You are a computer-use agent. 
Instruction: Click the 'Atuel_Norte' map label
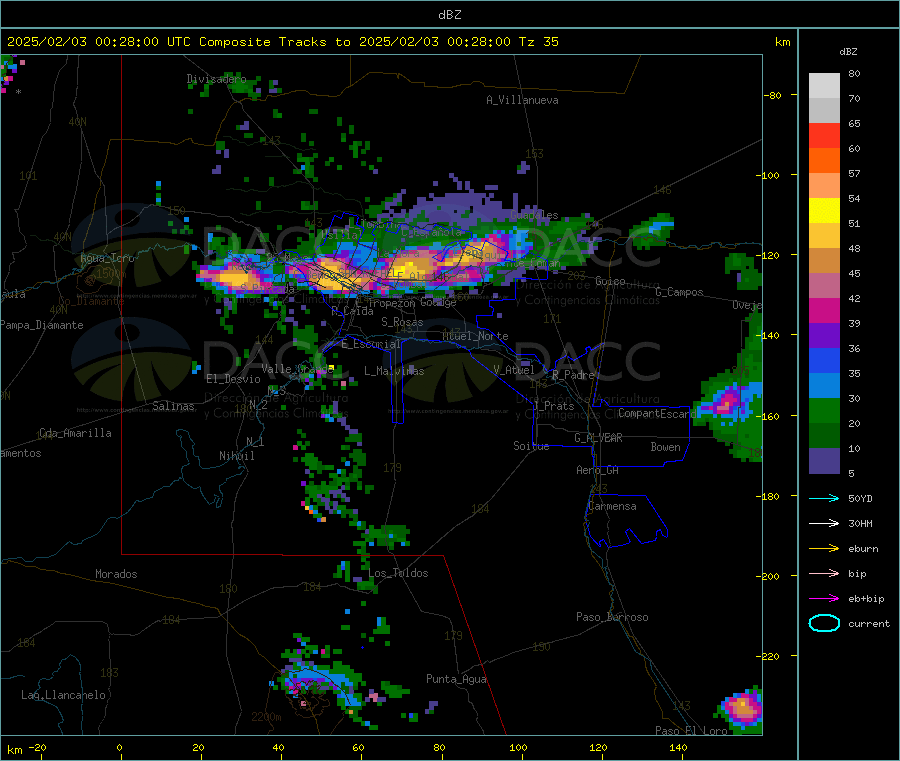475,336
